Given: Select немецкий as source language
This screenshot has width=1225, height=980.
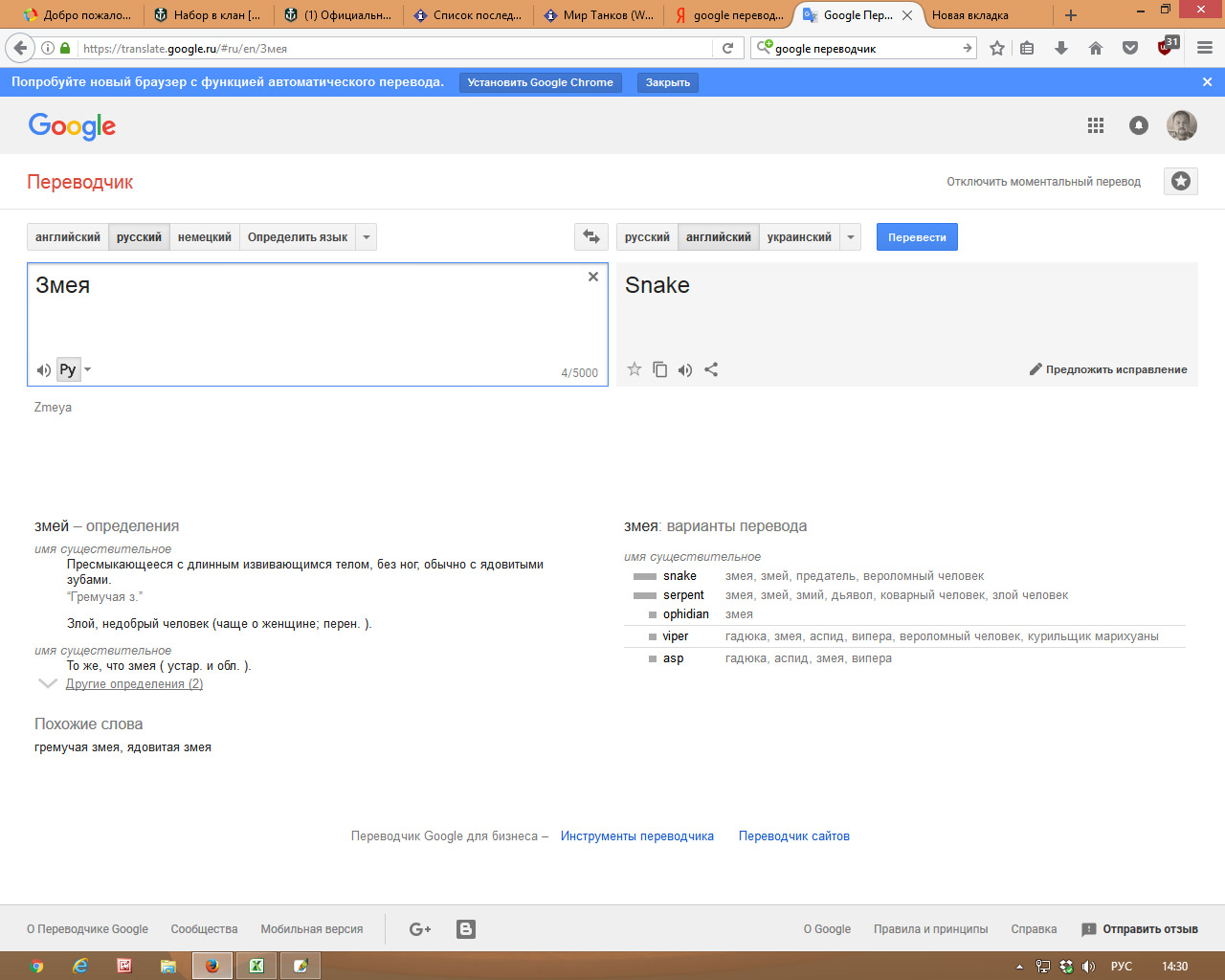Looking at the screenshot, I should 205,236.
